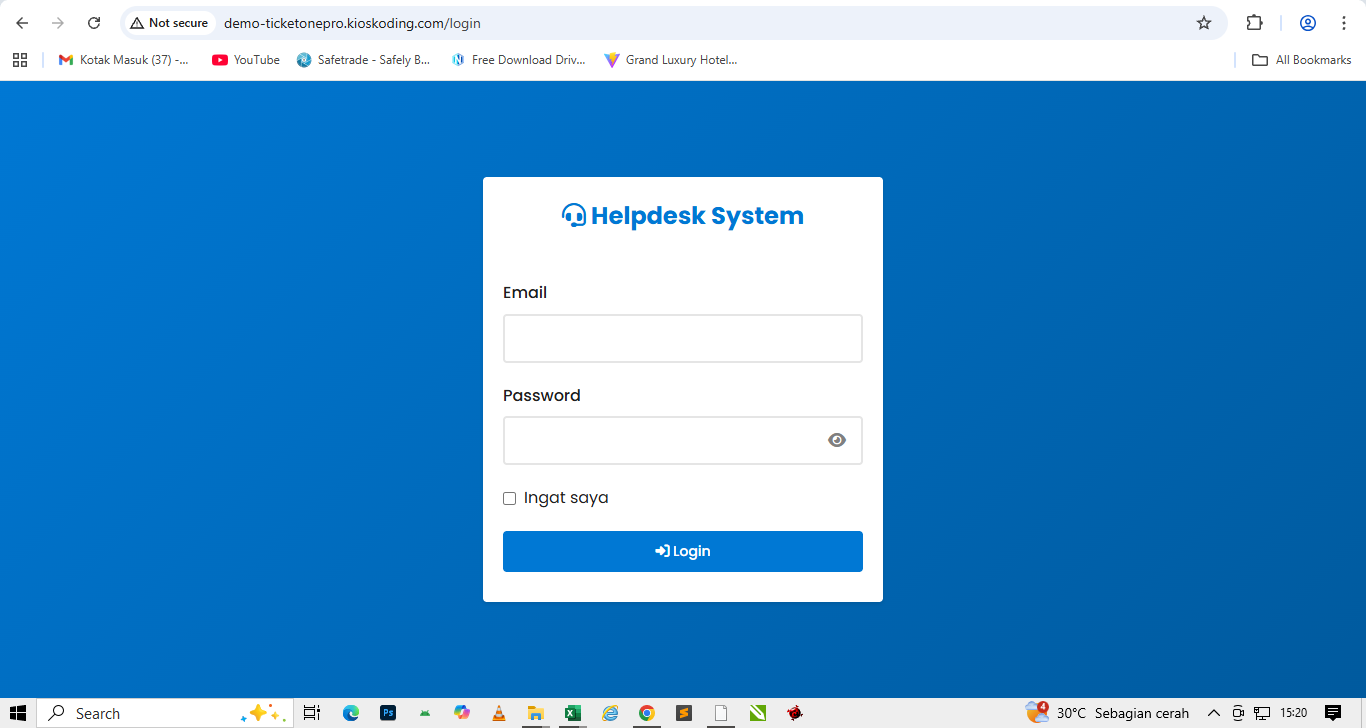Image resolution: width=1366 pixels, height=728 pixels.
Task: Toggle the password visibility eye icon
Action: click(836, 440)
